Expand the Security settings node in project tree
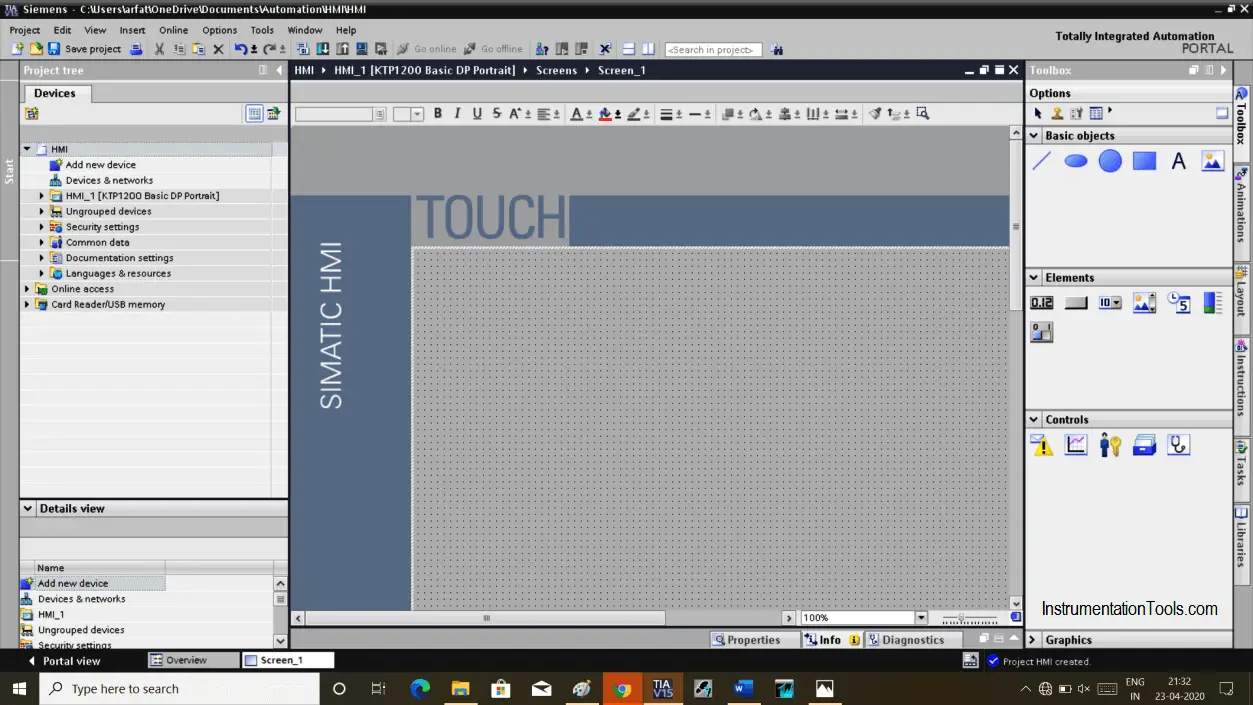The image size is (1253, 705). point(42,227)
